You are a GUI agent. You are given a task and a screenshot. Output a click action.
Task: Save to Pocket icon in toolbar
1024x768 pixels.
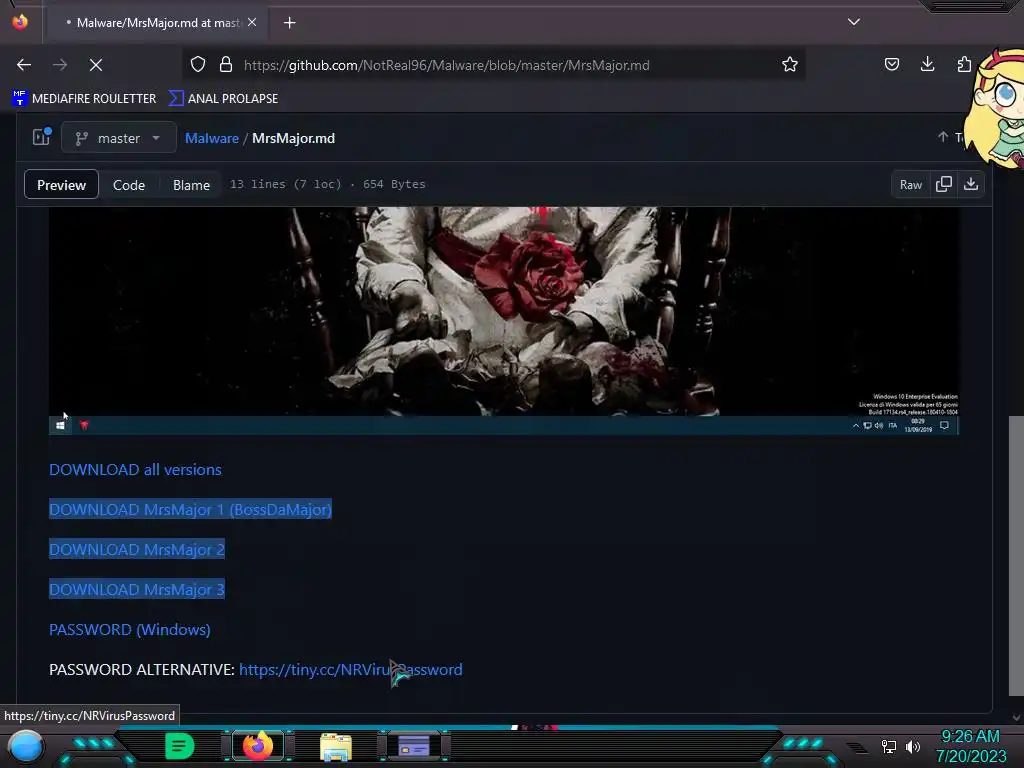(891, 65)
